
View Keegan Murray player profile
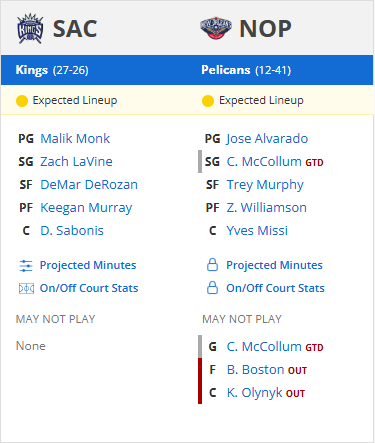coord(86,208)
